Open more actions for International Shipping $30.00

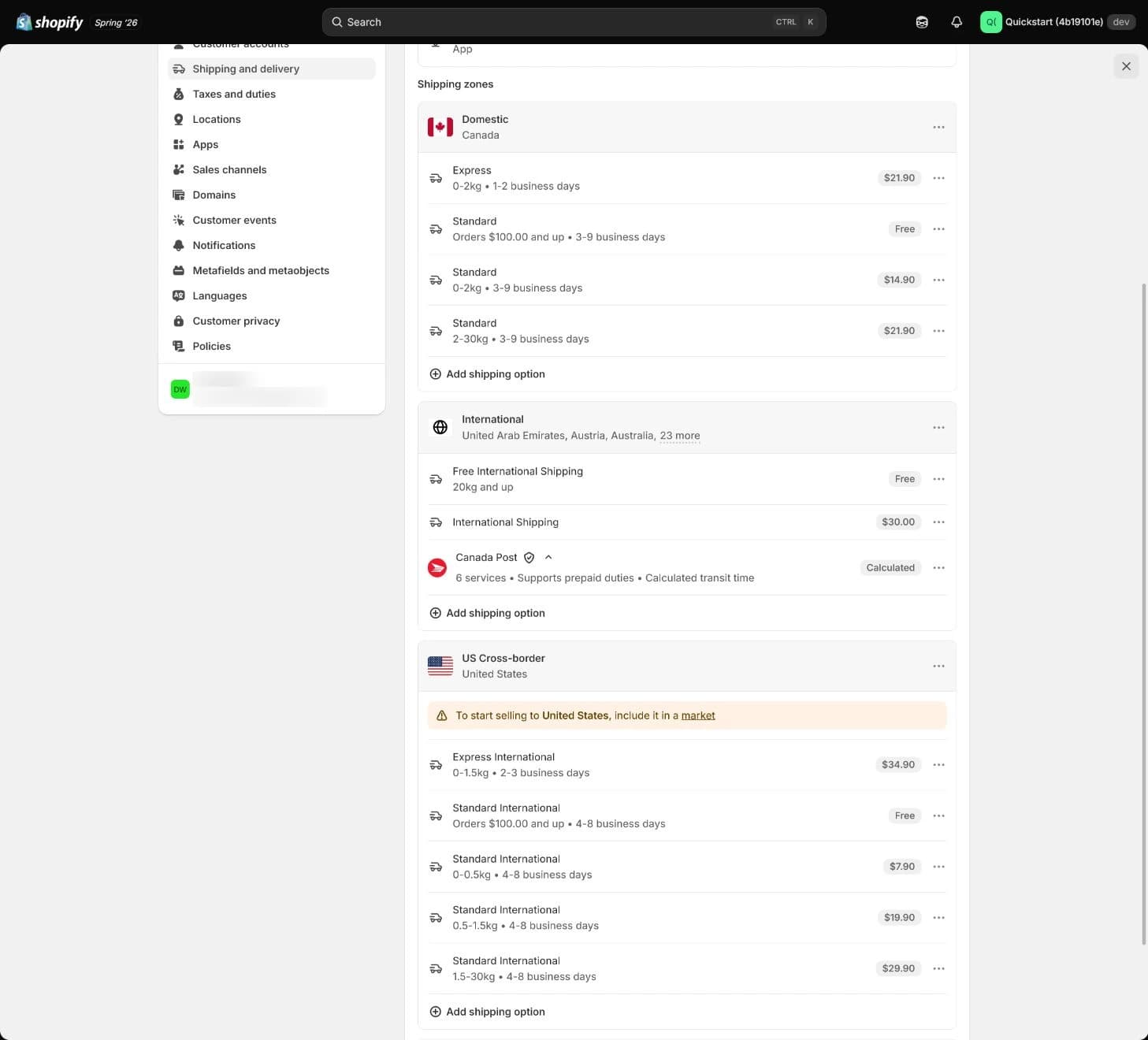coord(938,522)
